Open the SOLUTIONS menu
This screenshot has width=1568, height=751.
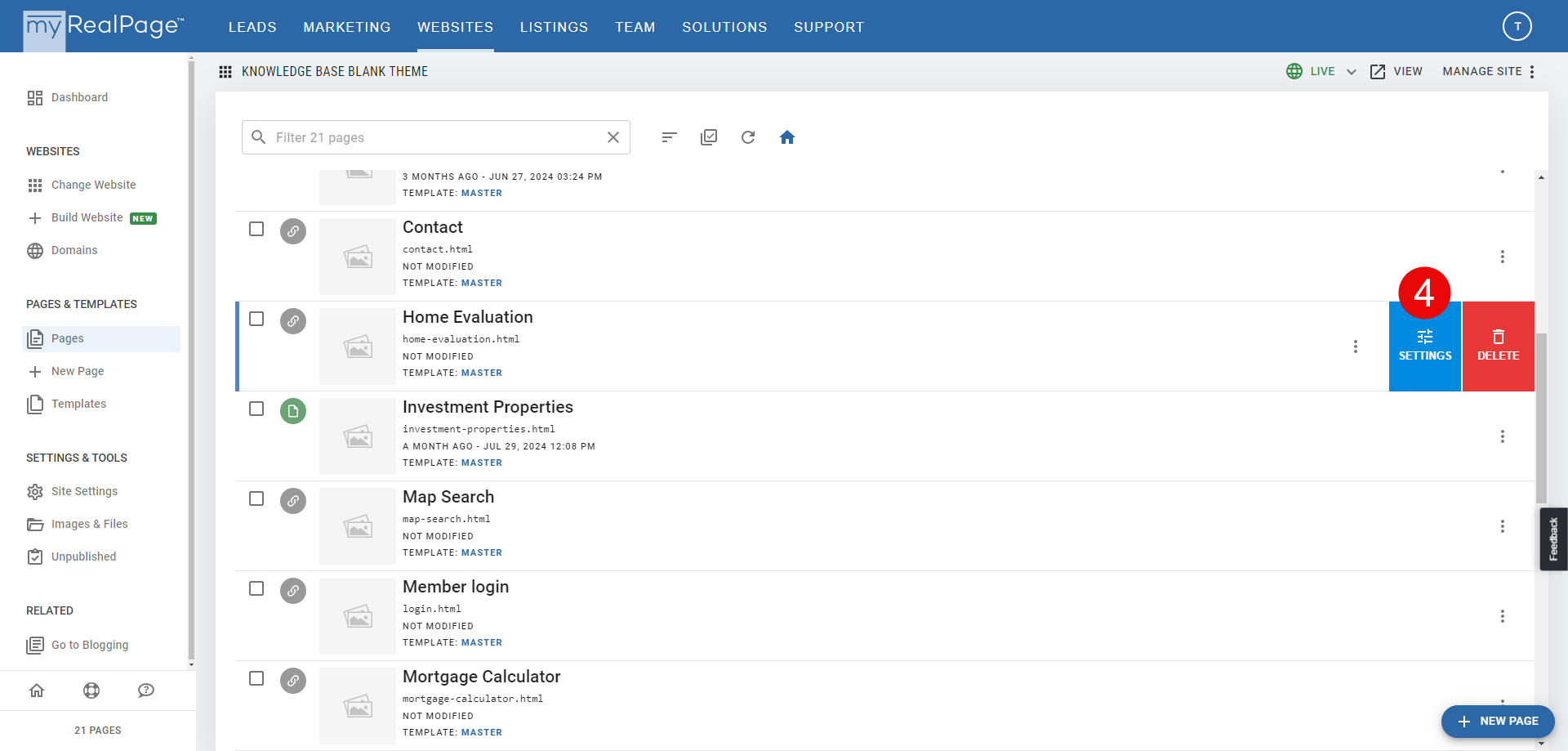[725, 27]
